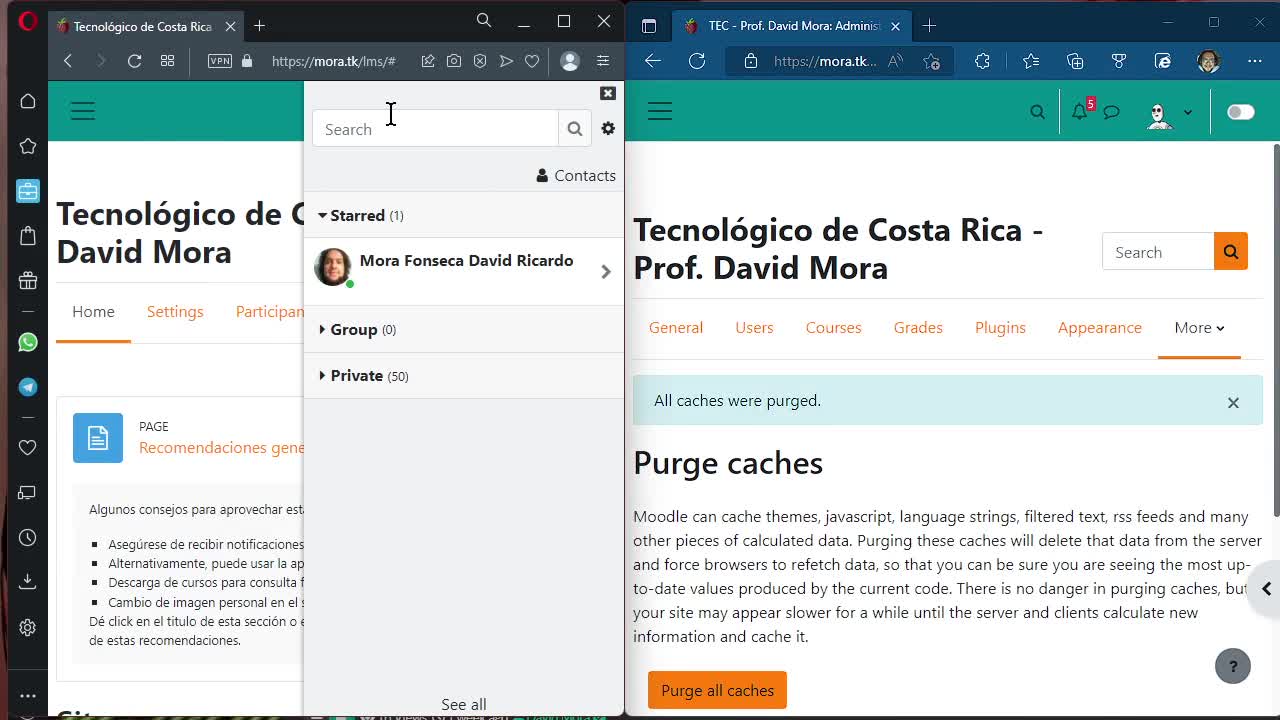Open Edge Internet Explorer mode icon
The height and width of the screenshot is (720, 1280).
click(1163, 61)
